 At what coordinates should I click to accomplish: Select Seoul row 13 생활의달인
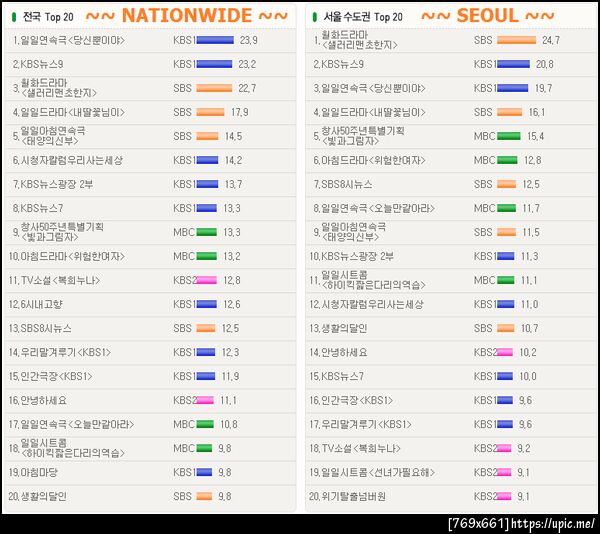(x=451, y=328)
